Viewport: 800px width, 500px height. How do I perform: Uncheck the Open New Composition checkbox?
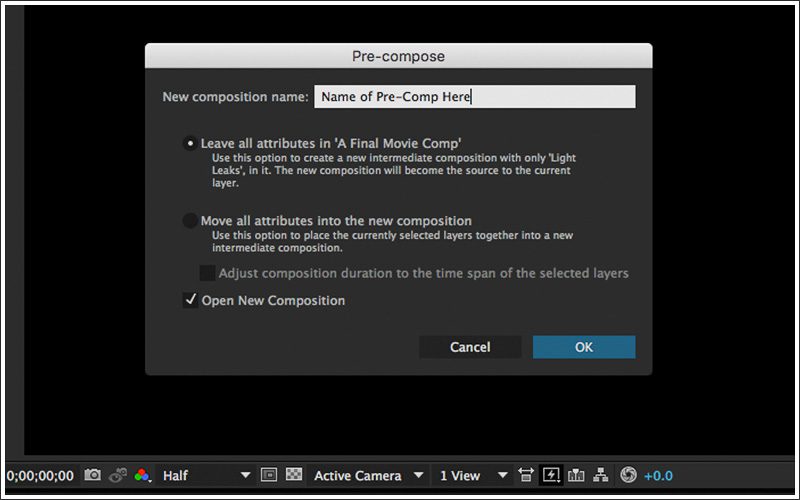pos(190,300)
